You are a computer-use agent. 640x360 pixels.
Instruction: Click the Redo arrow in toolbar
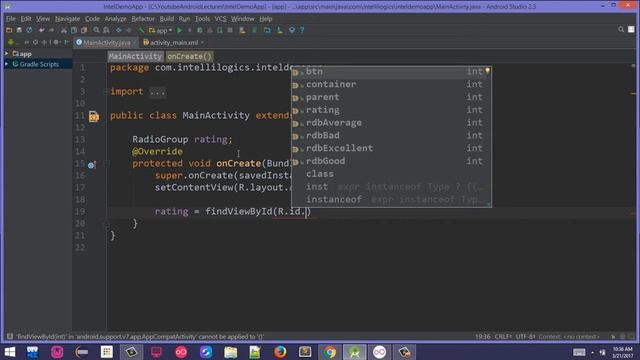click(x=51, y=30)
